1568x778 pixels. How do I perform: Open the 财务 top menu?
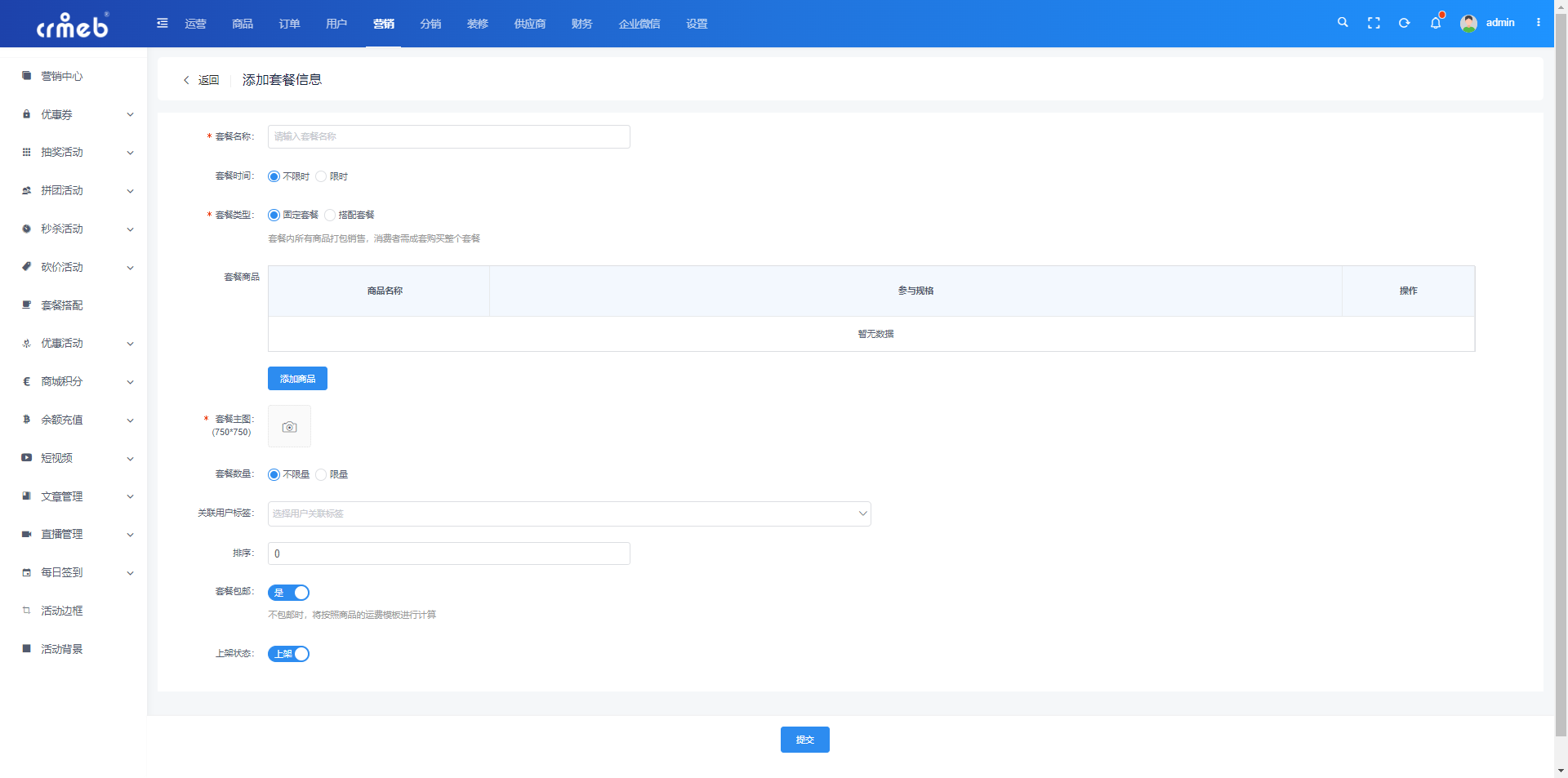[x=581, y=24]
